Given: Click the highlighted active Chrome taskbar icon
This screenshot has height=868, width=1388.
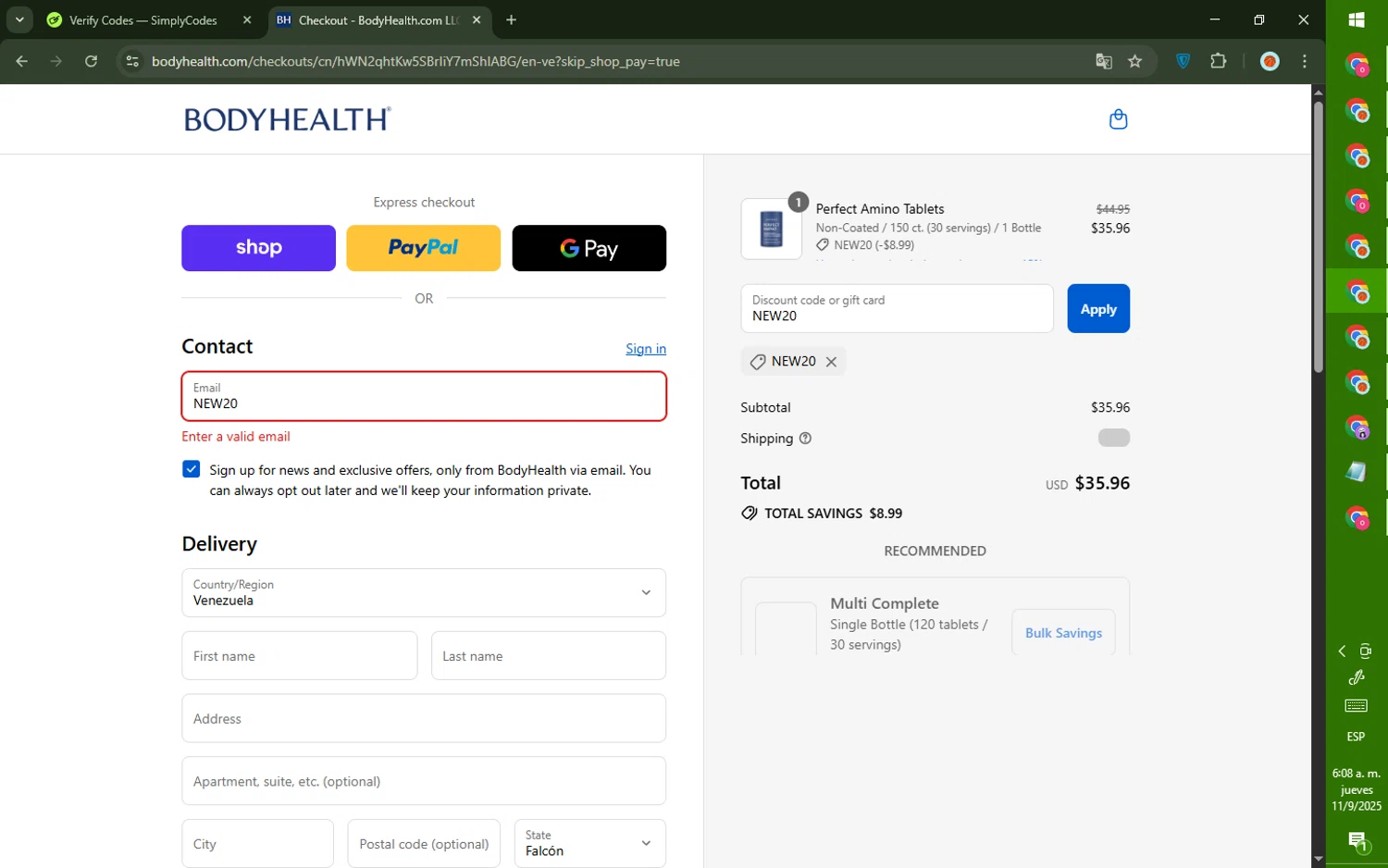Looking at the screenshot, I should 1357,291.
